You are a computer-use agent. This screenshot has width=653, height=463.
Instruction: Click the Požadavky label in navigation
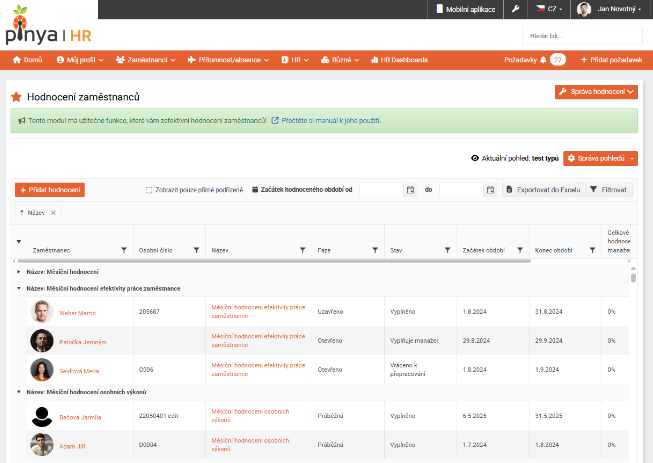521,60
